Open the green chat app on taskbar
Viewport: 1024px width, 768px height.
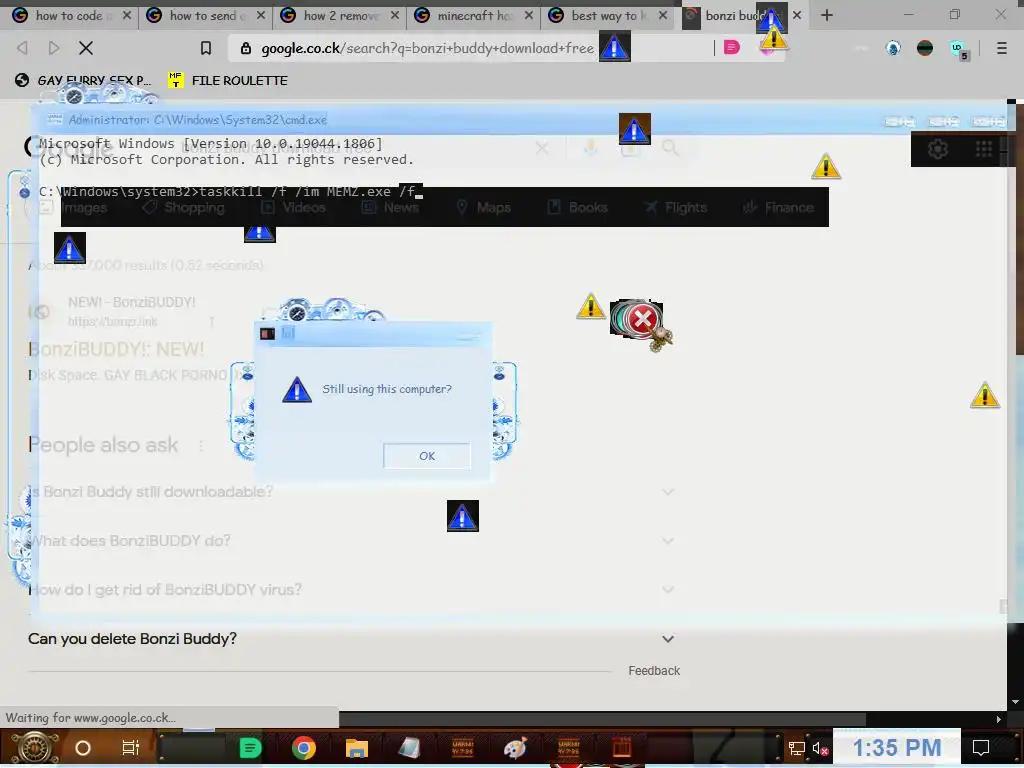(x=250, y=748)
